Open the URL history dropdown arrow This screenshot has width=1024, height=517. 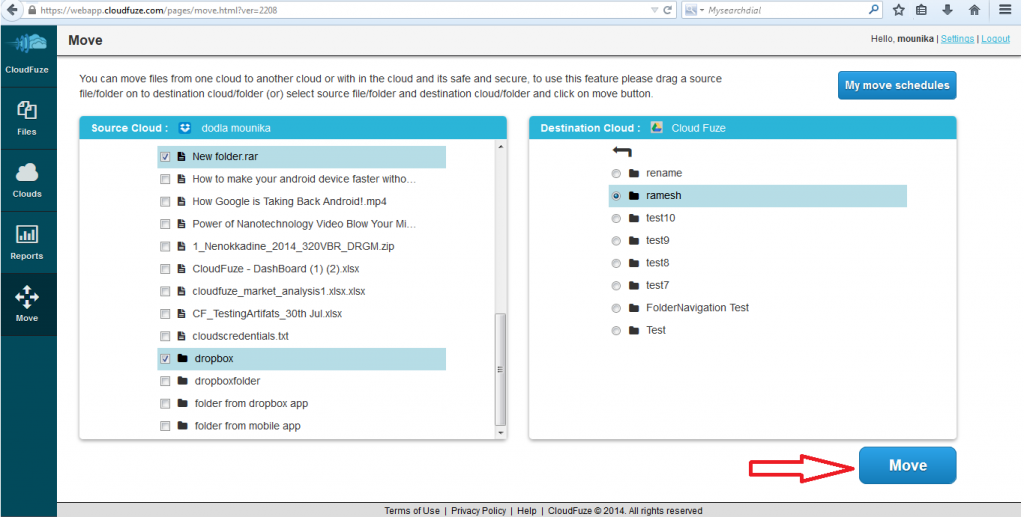click(654, 10)
